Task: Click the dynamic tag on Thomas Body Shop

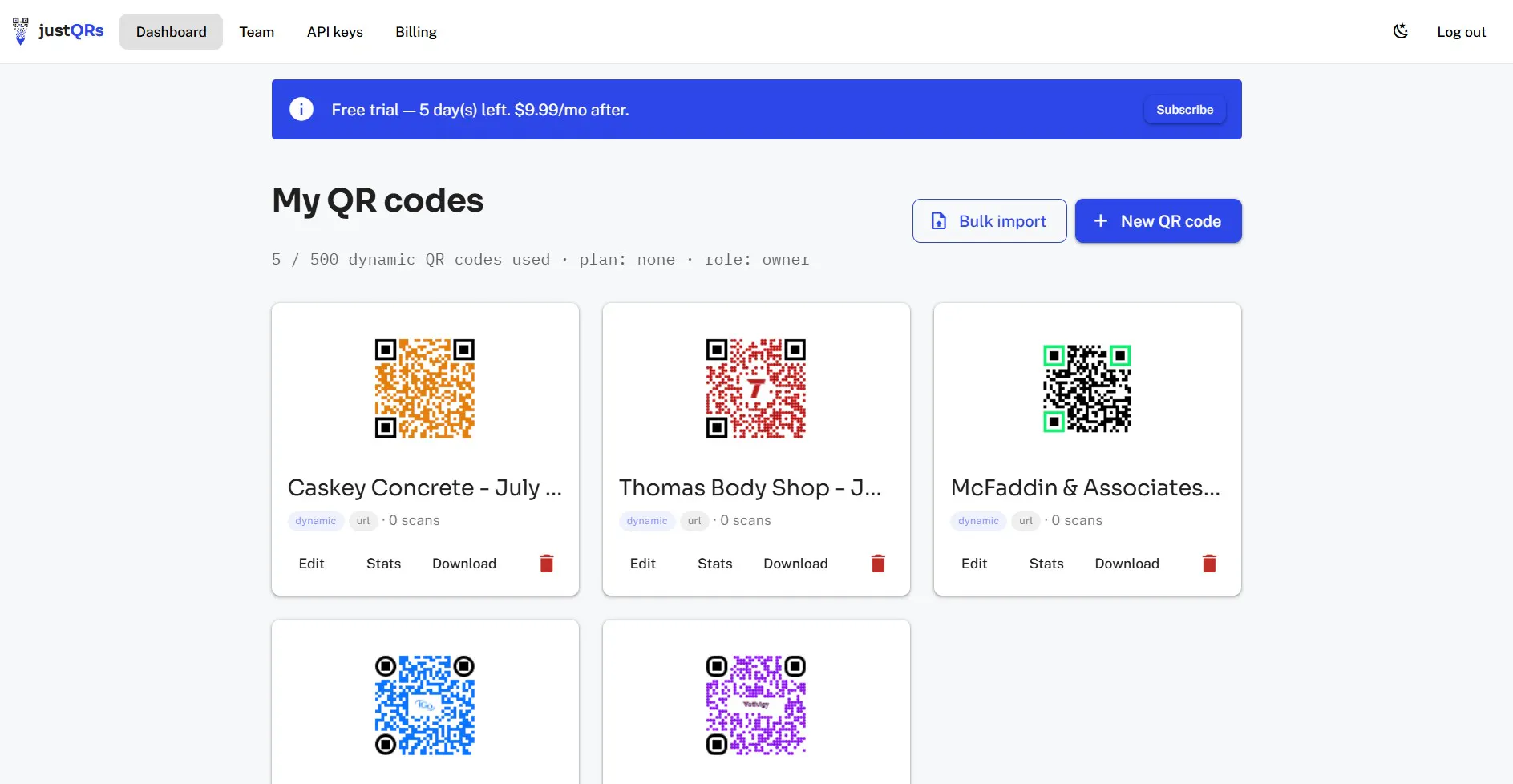Action: pos(647,521)
